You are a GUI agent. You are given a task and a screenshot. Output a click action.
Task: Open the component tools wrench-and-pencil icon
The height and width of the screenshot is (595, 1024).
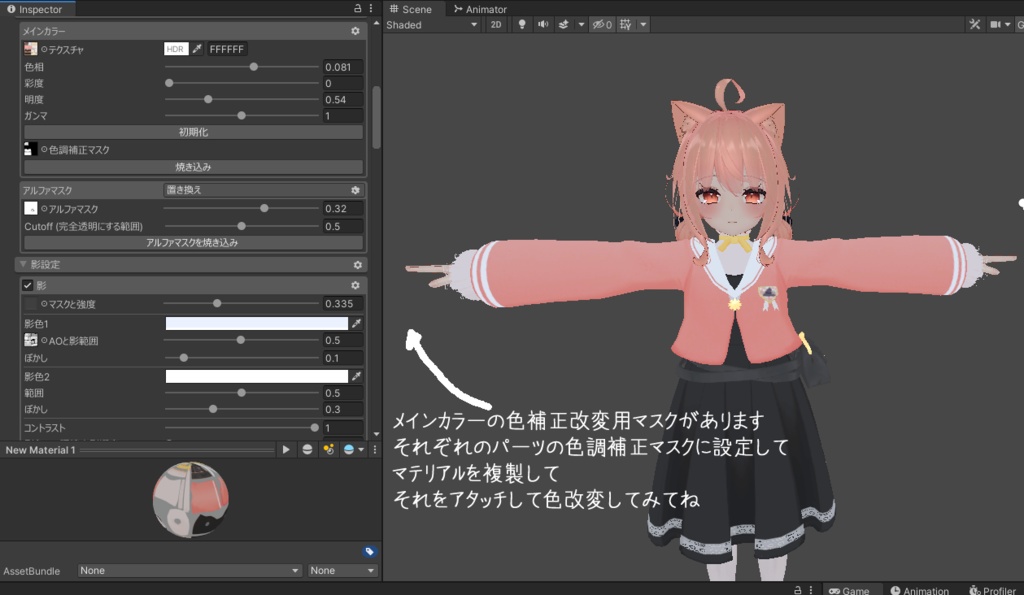coord(975,24)
